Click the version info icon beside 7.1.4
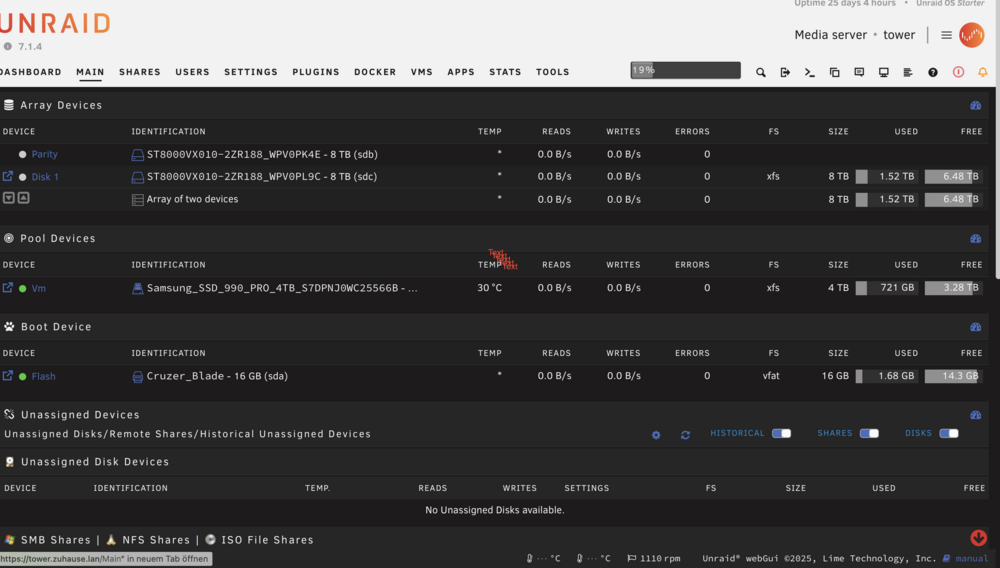This screenshot has width=1000, height=568. click(x=8, y=47)
